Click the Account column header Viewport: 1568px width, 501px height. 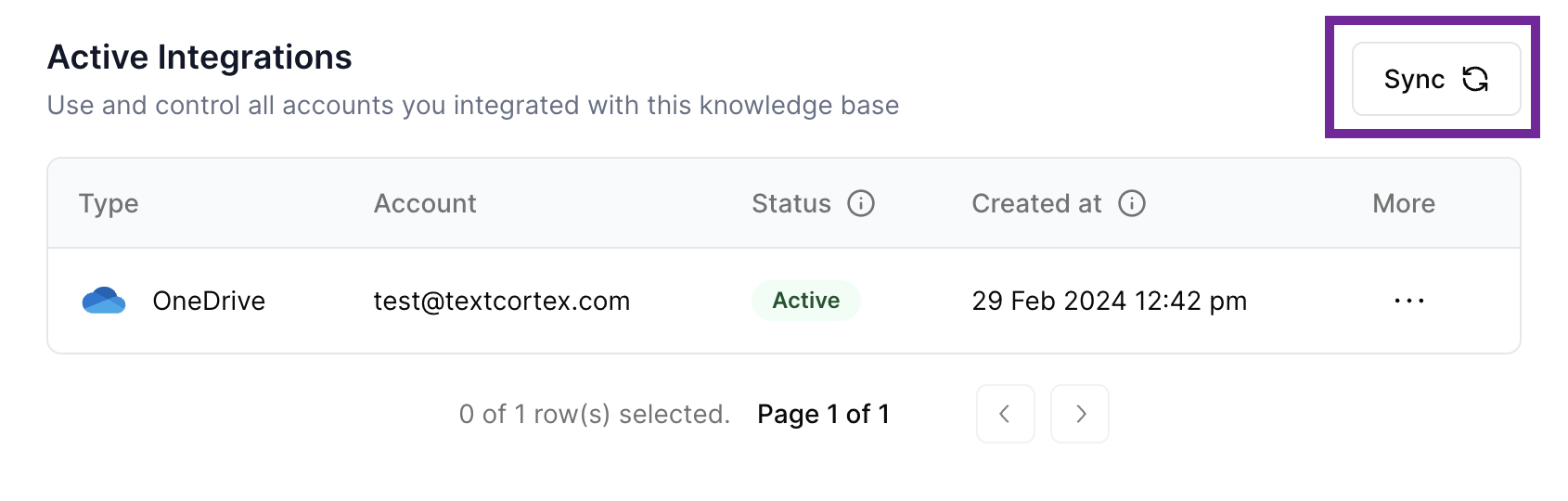tap(425, 204)
